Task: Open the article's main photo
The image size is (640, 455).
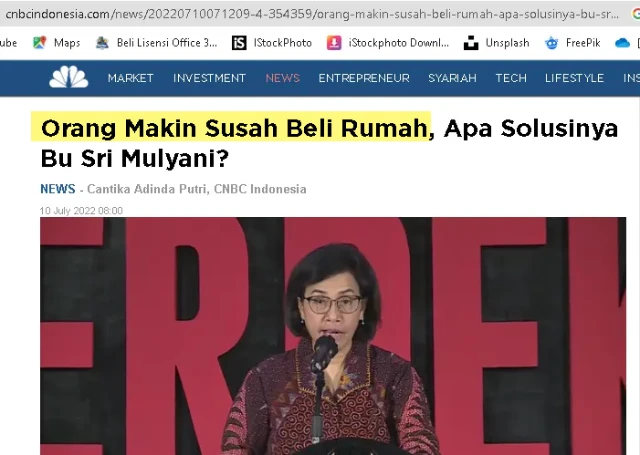Action: point(333,336)
